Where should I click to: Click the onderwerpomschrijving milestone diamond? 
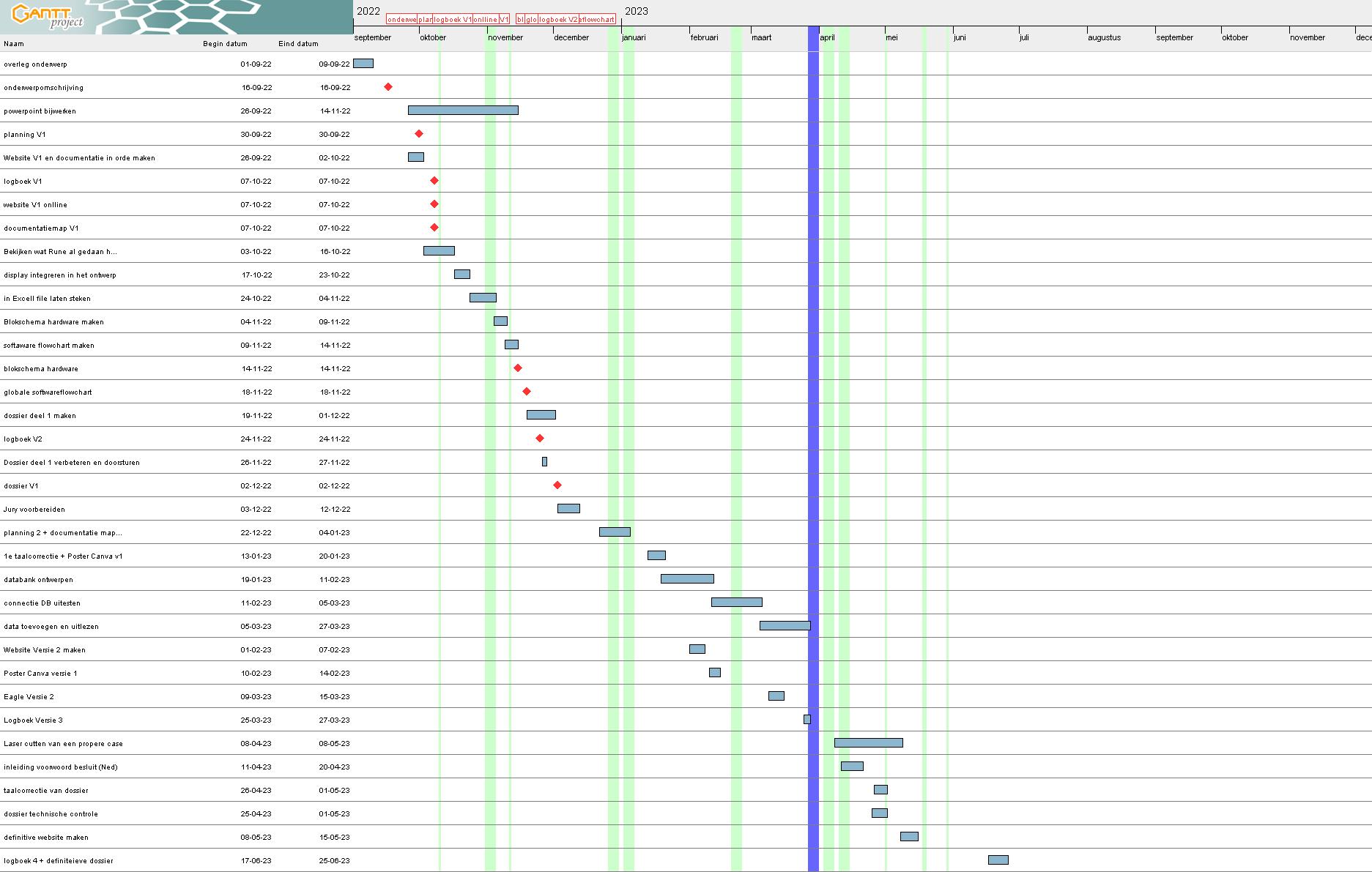tap(388, 87)
